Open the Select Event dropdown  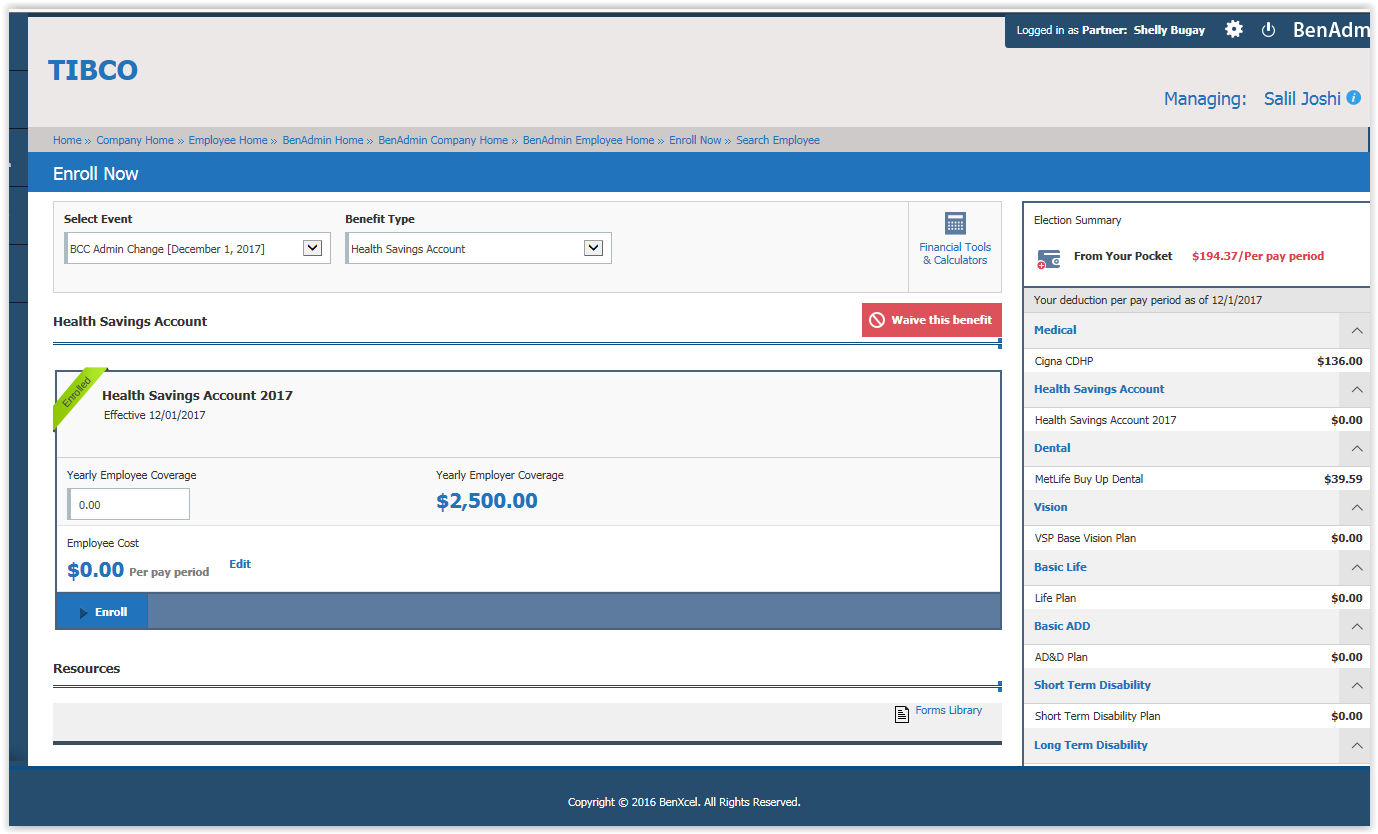[x=312, y=249]
